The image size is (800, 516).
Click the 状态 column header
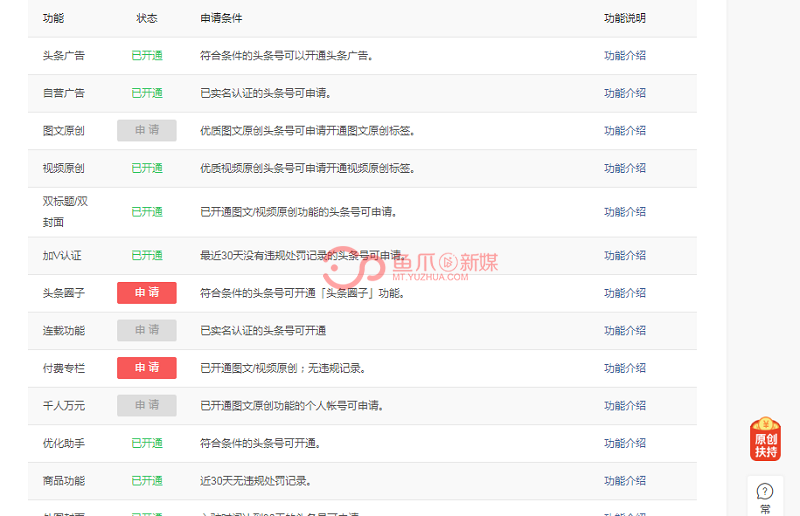click(147, 18)
